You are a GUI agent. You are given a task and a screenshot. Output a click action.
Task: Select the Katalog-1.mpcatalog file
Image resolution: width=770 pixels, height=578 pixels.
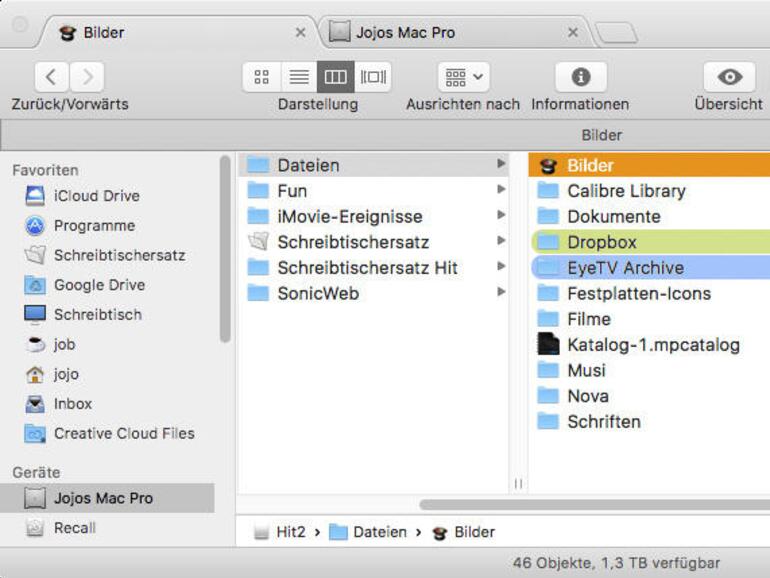coord(649,345)
